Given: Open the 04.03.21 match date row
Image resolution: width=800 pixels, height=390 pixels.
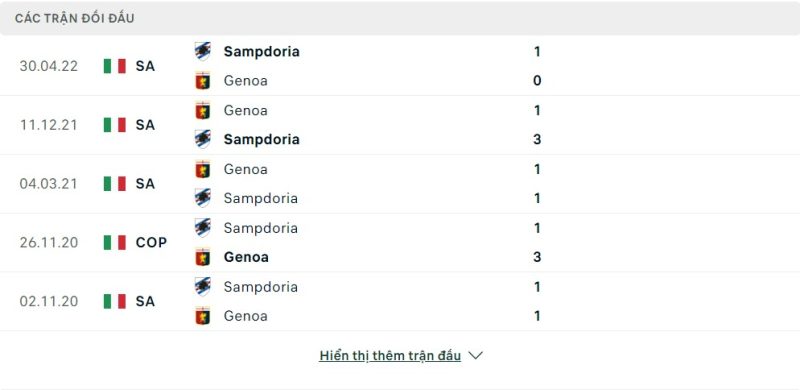Looking at the screenshot, I should point(400,184).
